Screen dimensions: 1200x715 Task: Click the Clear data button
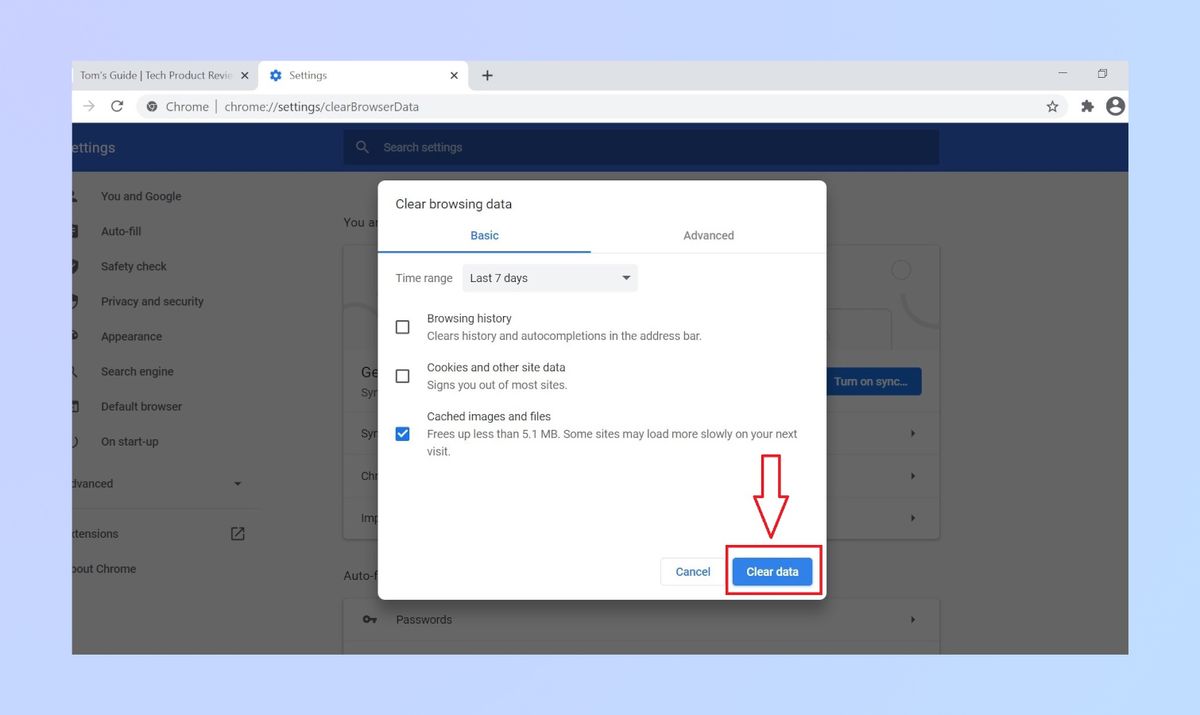(x=772, y=571)
